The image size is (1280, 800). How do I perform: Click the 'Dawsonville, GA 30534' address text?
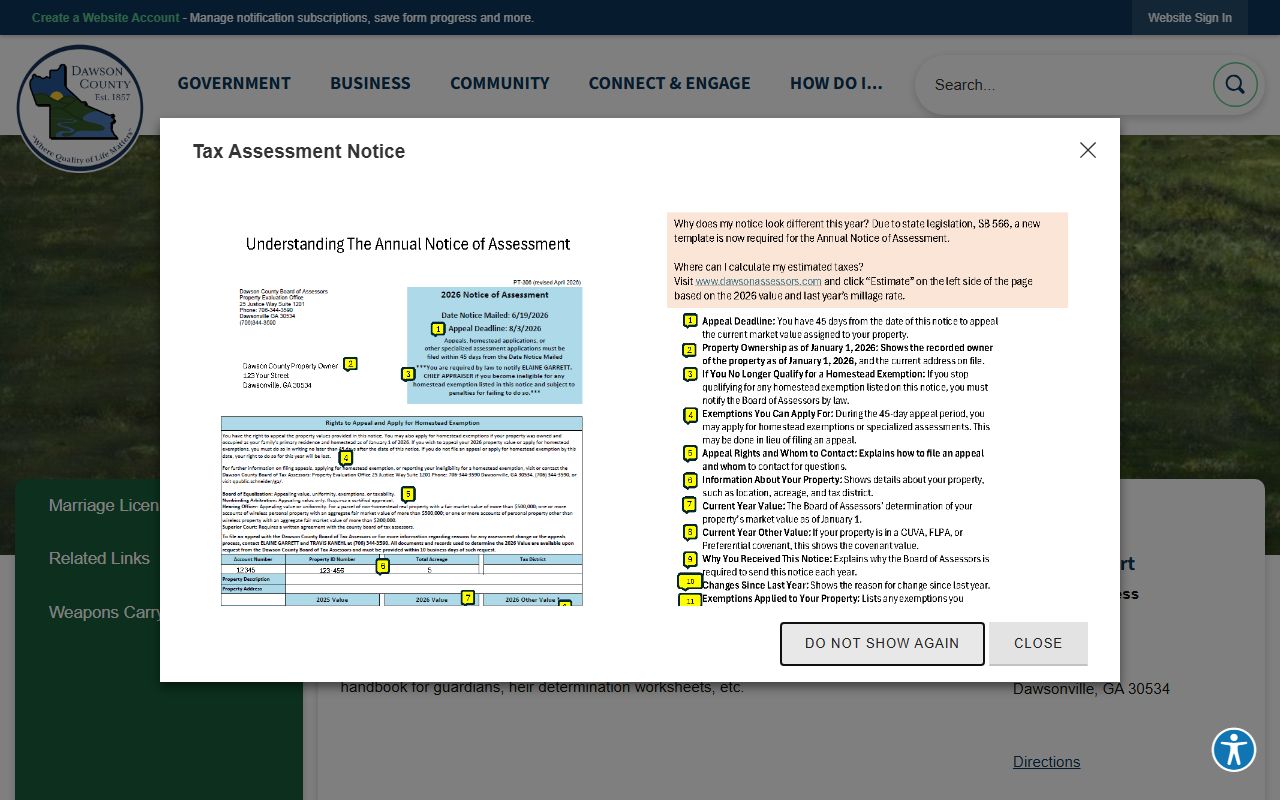[x=1091, y=689]
